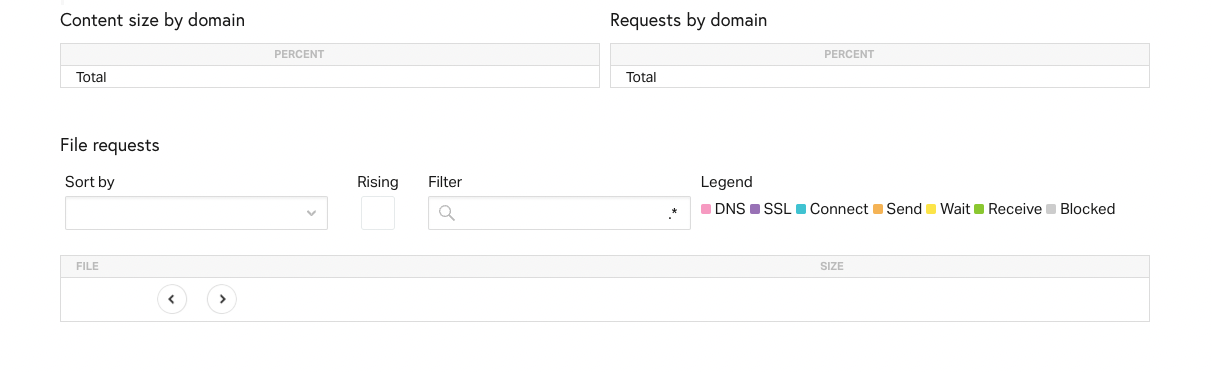Click the SIZE column header
The width and height of the screenshot is (1212, 372).
832,266
